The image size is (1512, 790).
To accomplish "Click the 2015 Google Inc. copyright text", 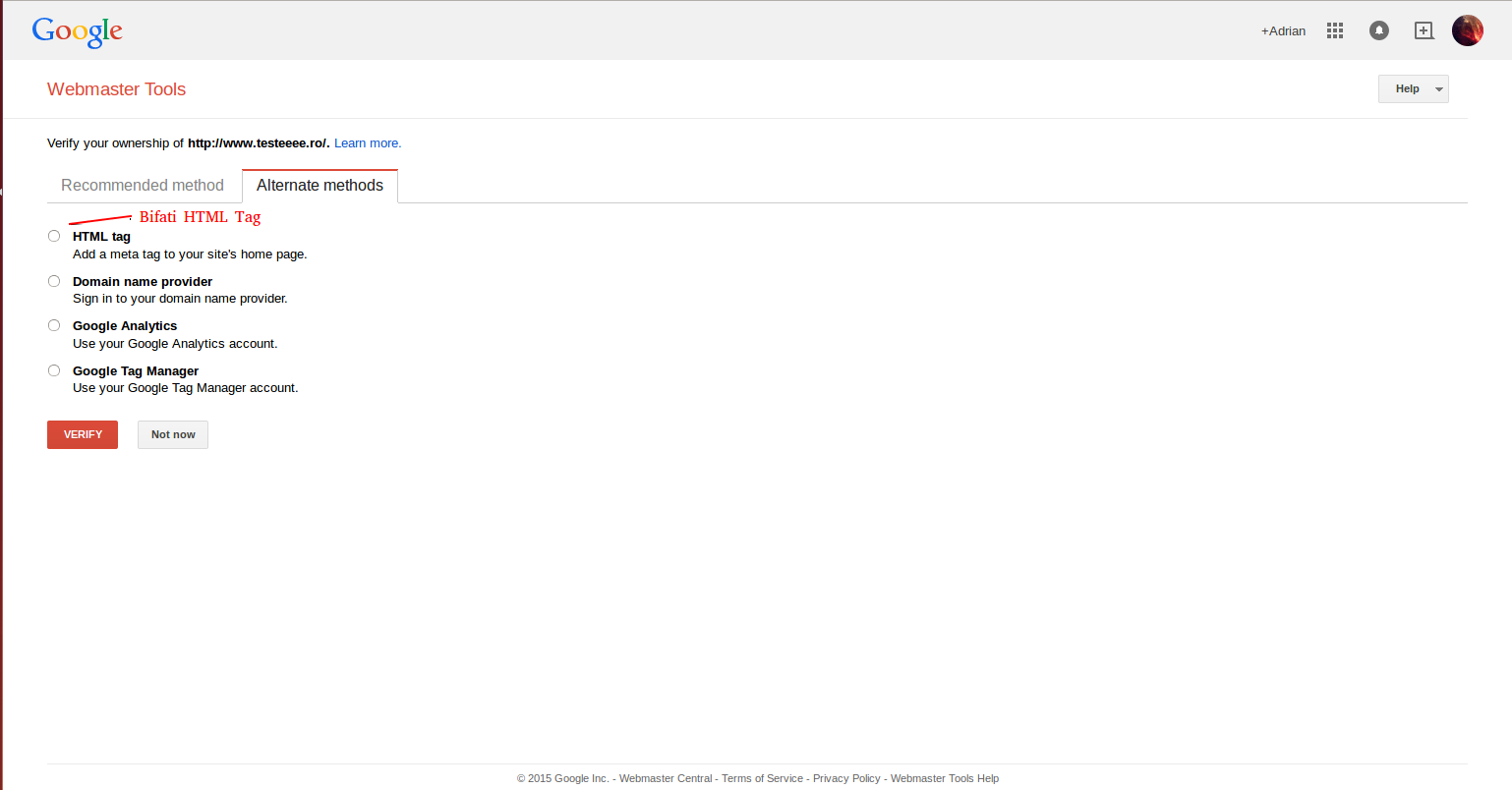I will pyautogui.click(x=563, y=778).
